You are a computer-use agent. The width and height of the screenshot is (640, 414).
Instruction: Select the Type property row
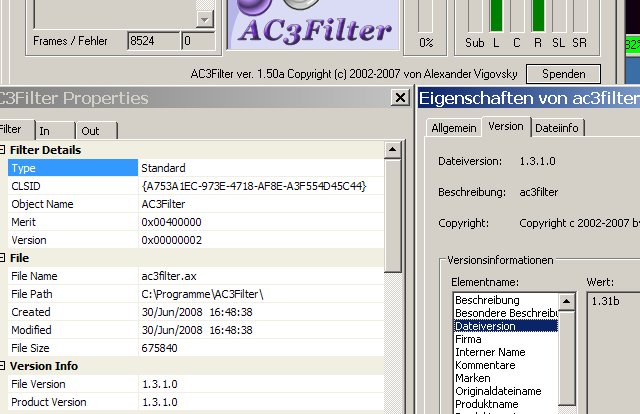tap(196, 168)
